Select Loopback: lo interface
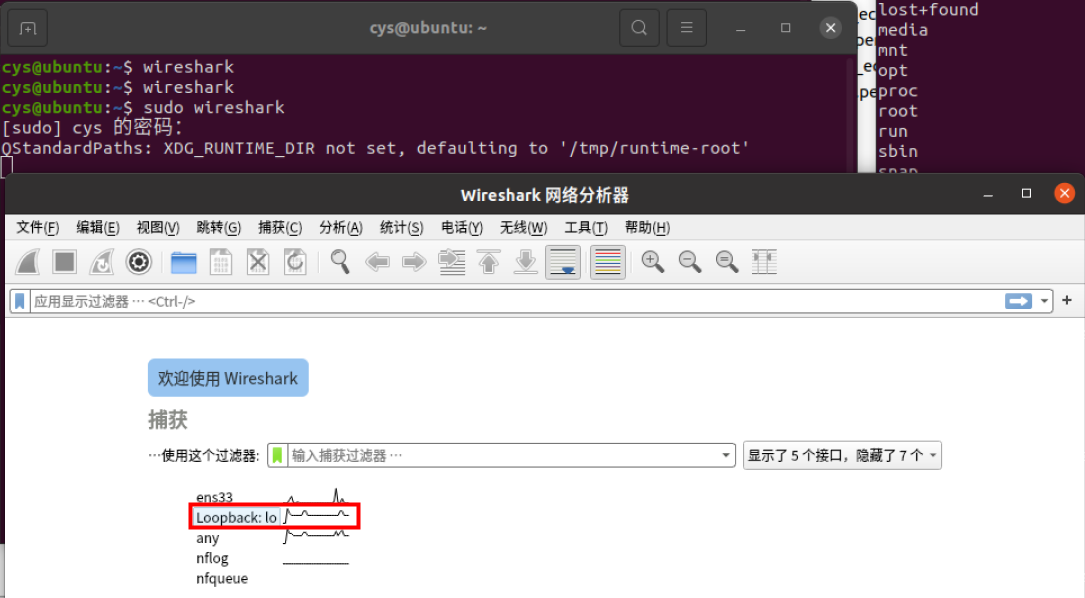 pyautogui.click(x=236, y=517)
